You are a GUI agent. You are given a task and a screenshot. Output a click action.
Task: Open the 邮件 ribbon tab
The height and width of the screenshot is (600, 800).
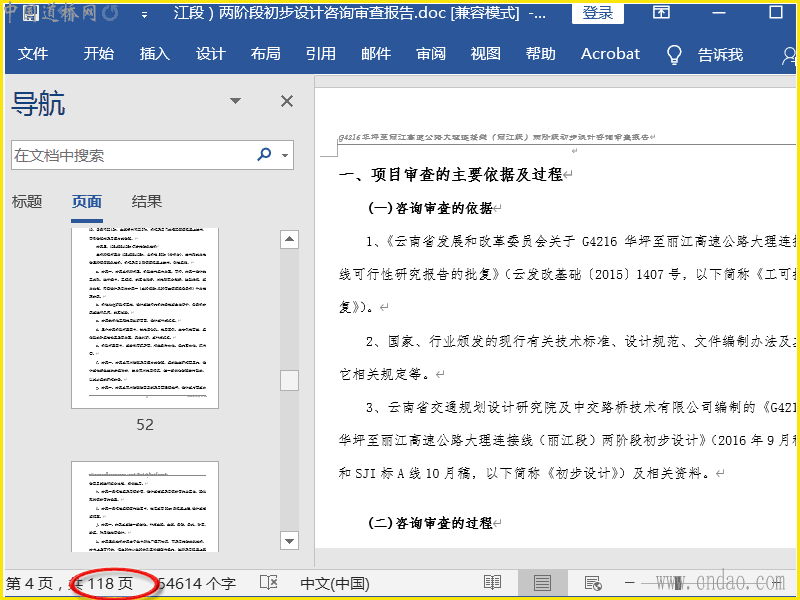pyautogui.click(x=376, y=54)
